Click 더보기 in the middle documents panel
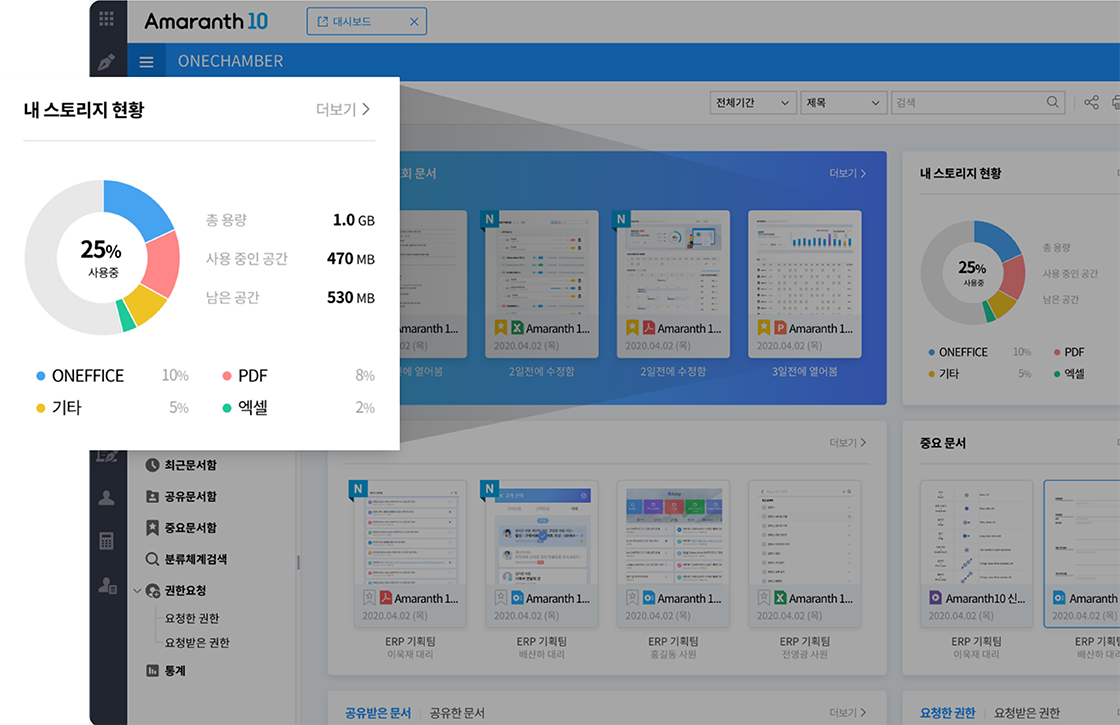Screen dimensions: 1120x725 847,443
